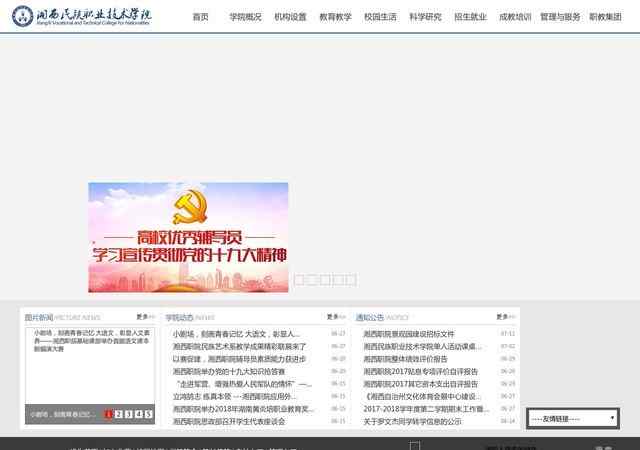Image resolution: width=640 pixels, height=450 pixels.
Task: Open the 学院概况 menu item
Action: 245,17
